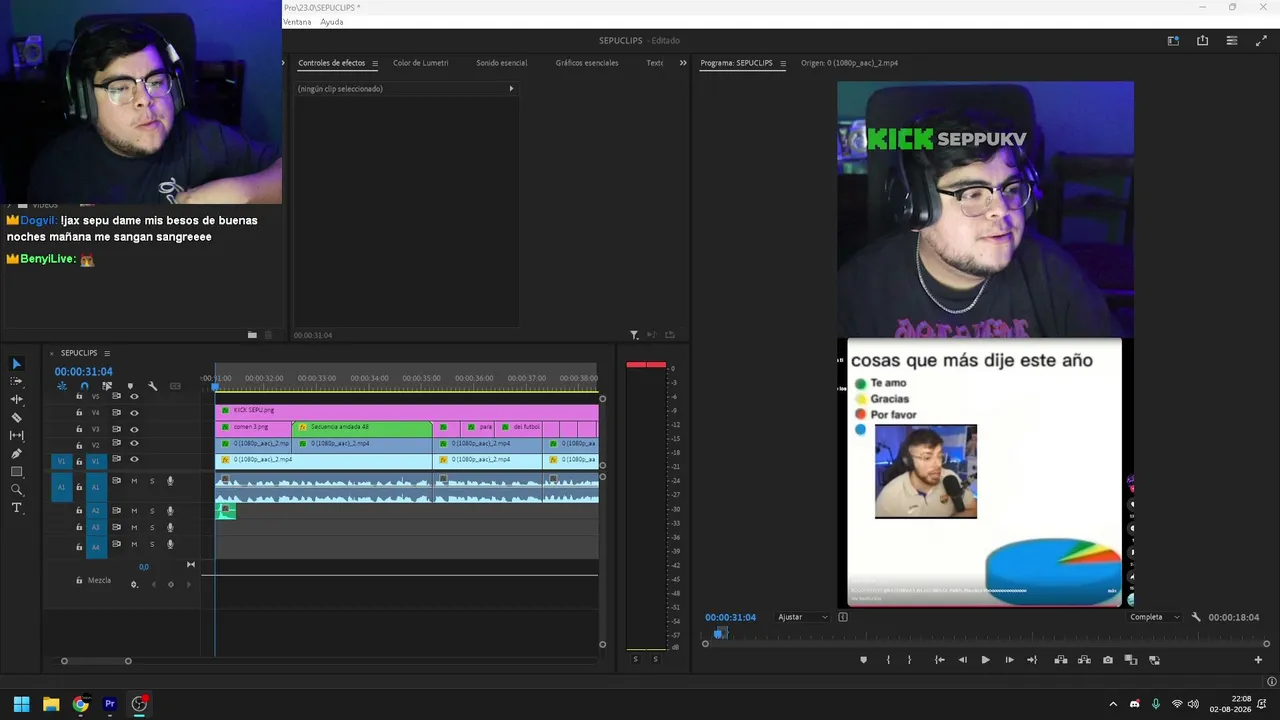The image size is (1280, 720).
Task: Click the Extract button in program monitor
Action: tap(1084, 660)
